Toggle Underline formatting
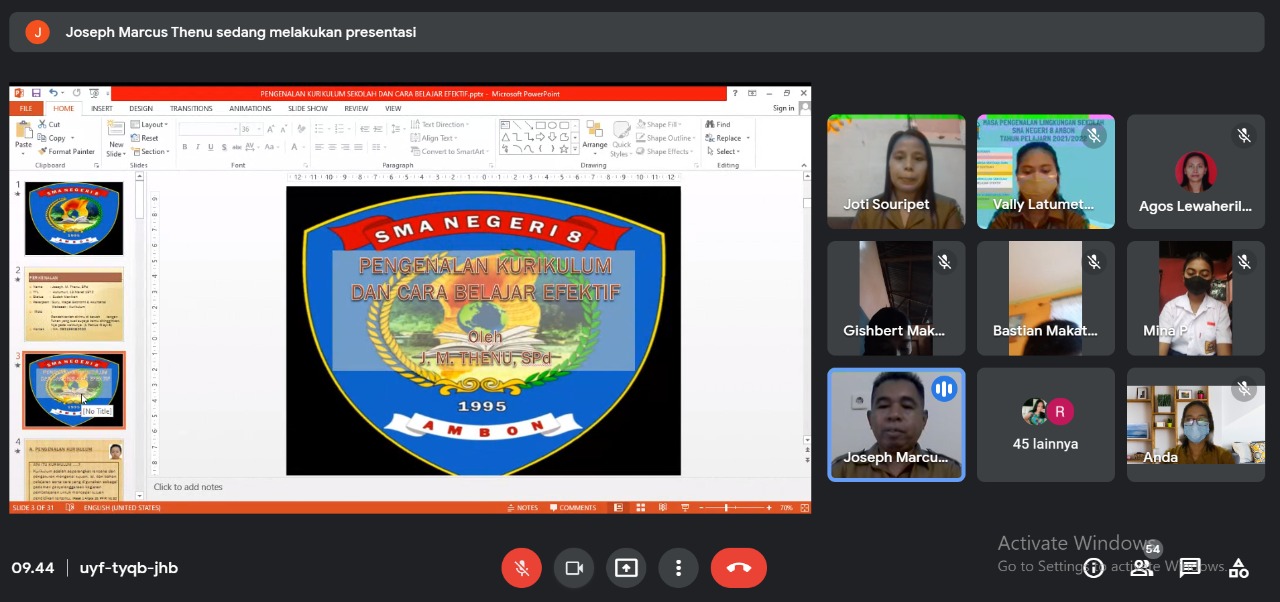The width and height of the screenshot is (1280, 602). 211,147
